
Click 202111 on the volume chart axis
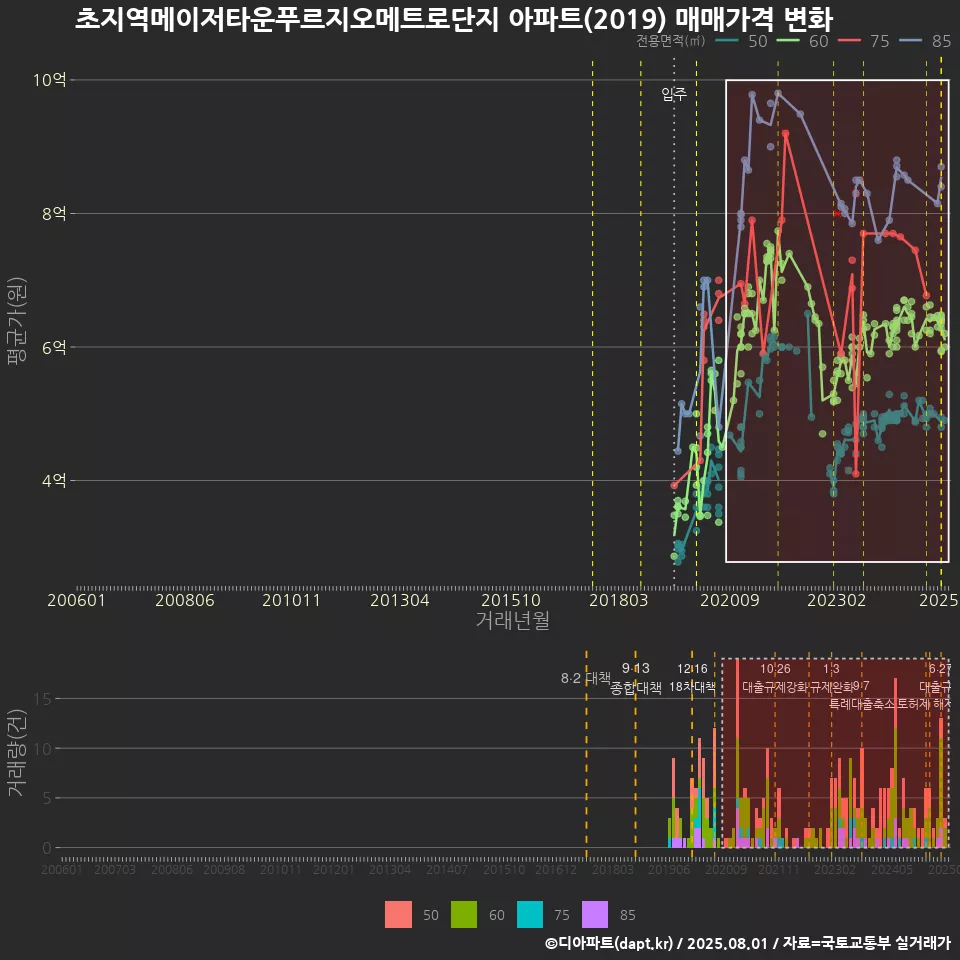[x=779, y=869]
